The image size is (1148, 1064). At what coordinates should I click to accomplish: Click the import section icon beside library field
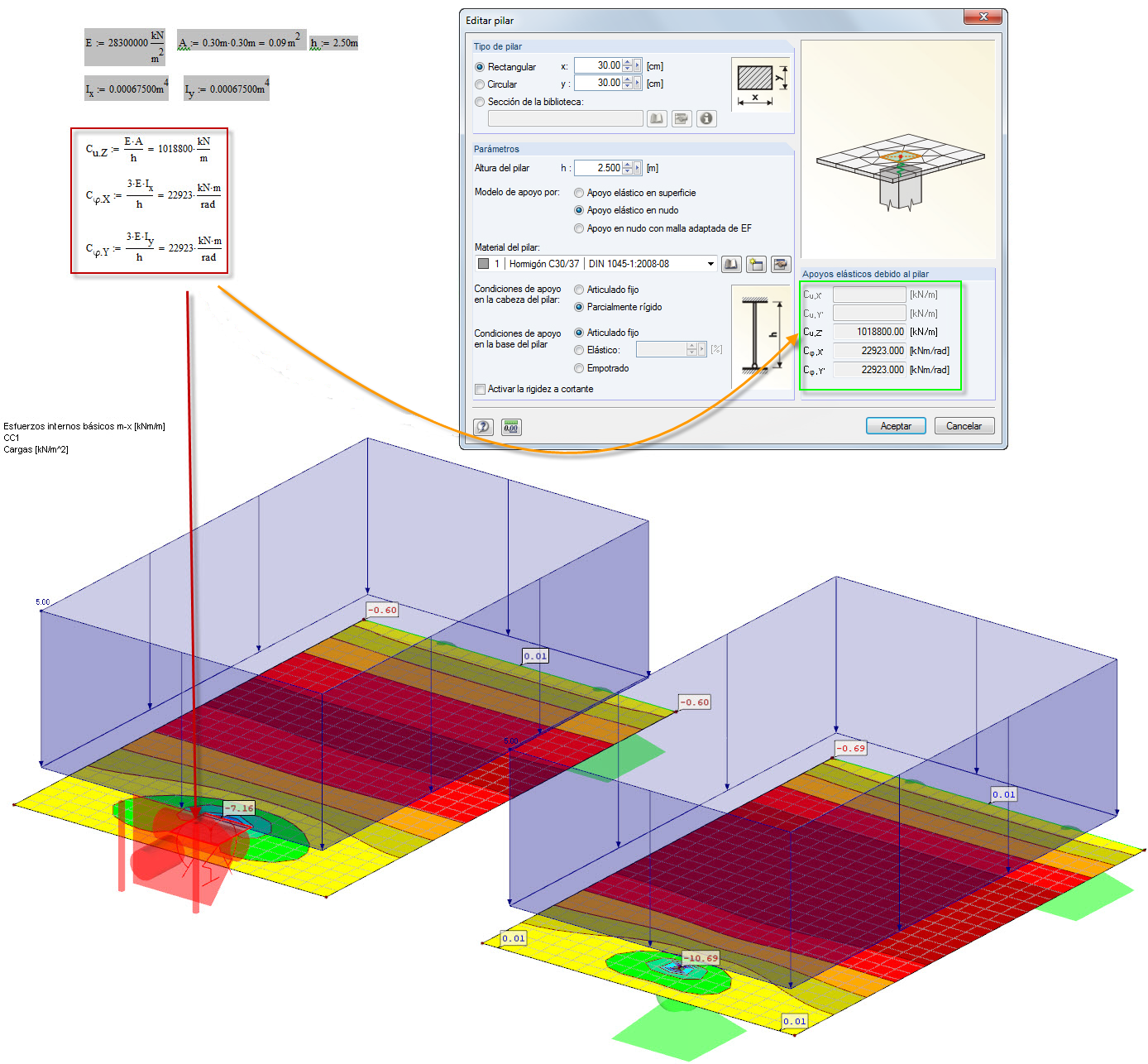[x=682, y=118]
